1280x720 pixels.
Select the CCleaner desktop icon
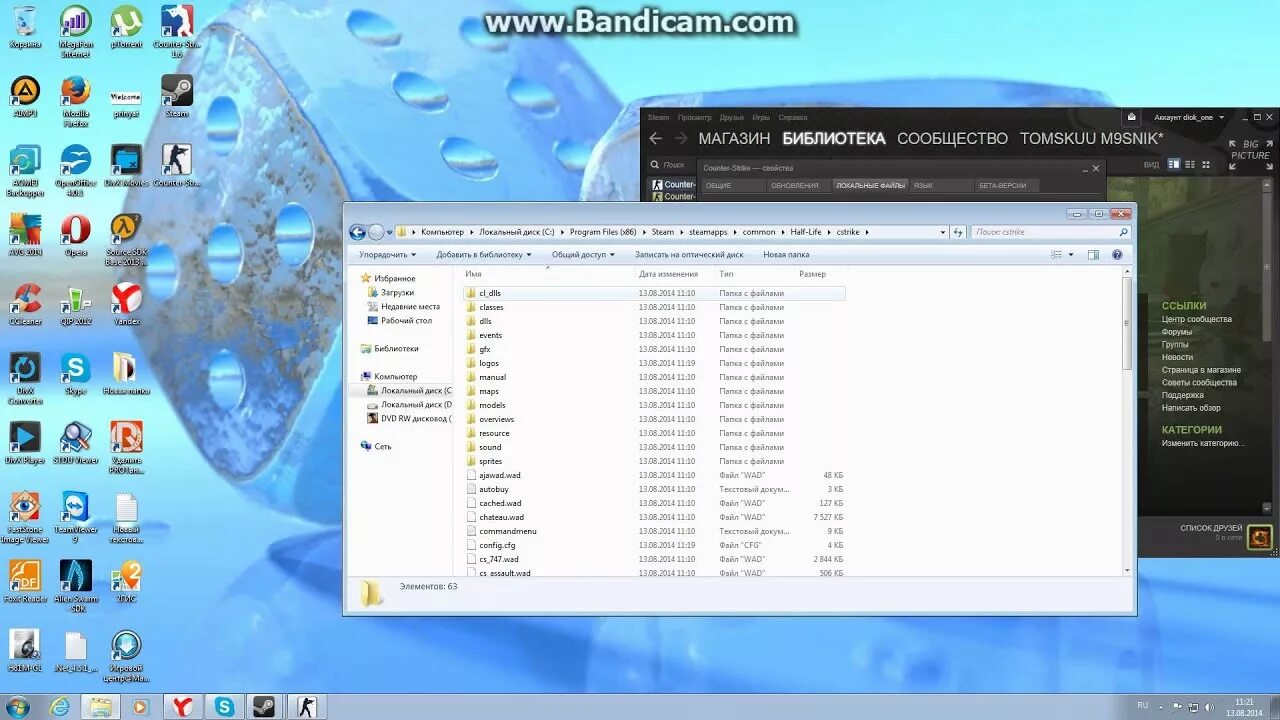25,304
